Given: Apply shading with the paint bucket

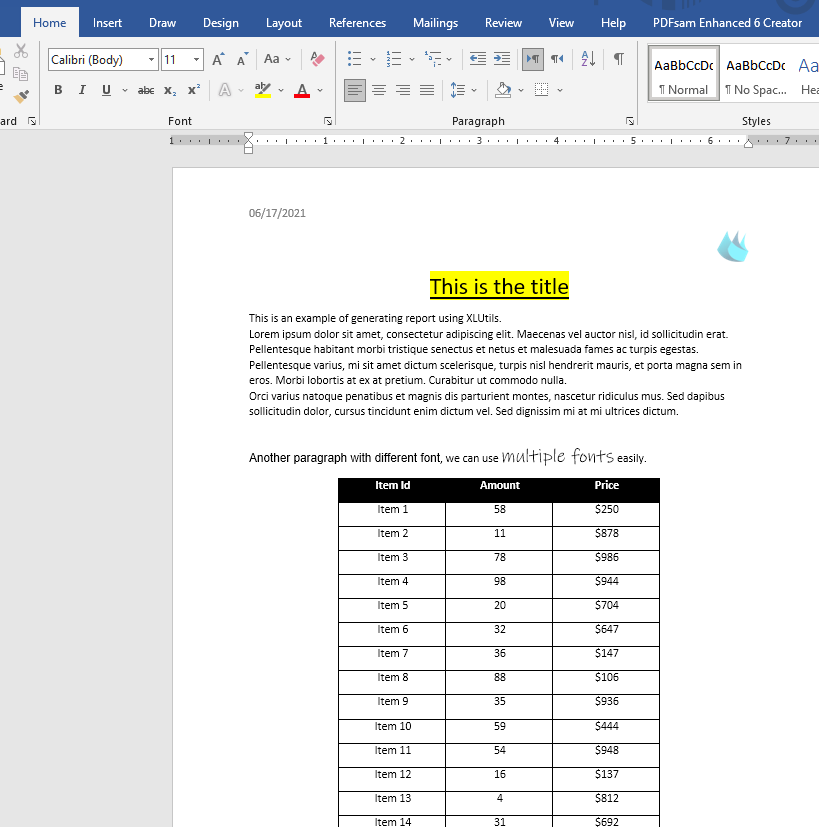Looking at the screenshot, I should click(503, 90).
